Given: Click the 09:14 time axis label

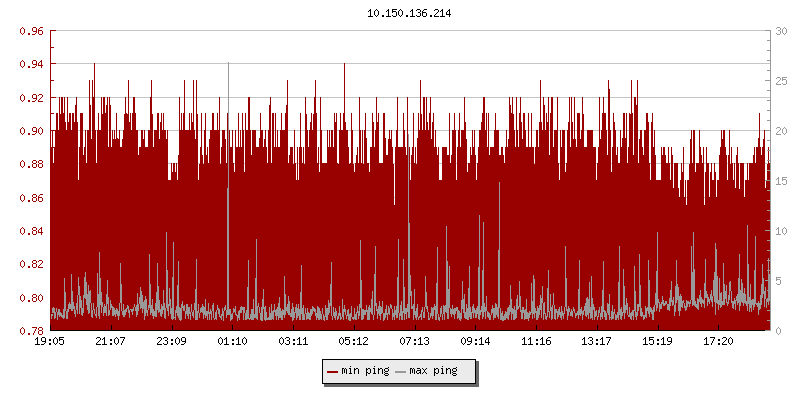Looking at the screenshot, I should tap(475, 342).
